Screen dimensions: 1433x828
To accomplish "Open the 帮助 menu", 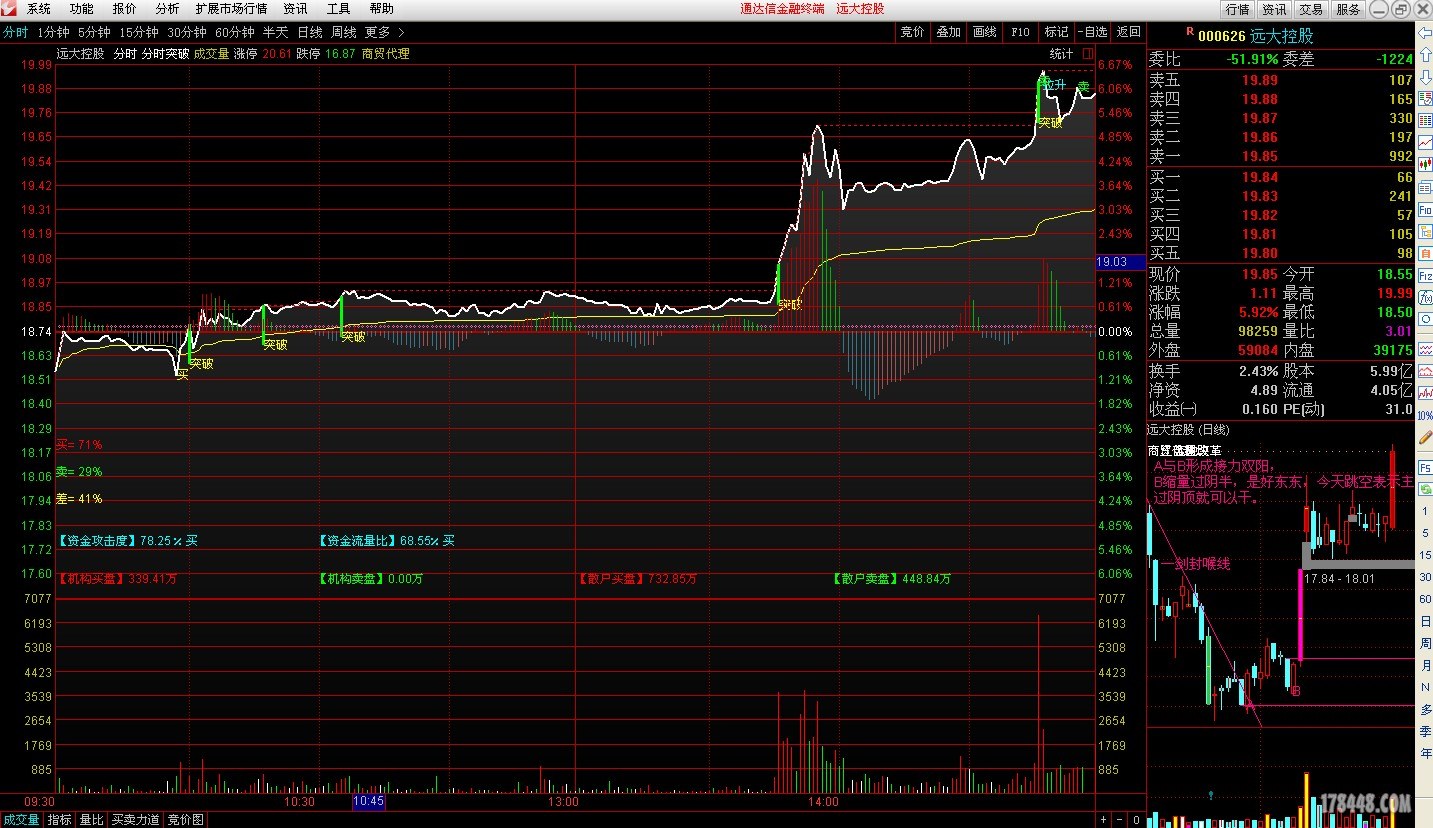I will [x=381, y=9].
